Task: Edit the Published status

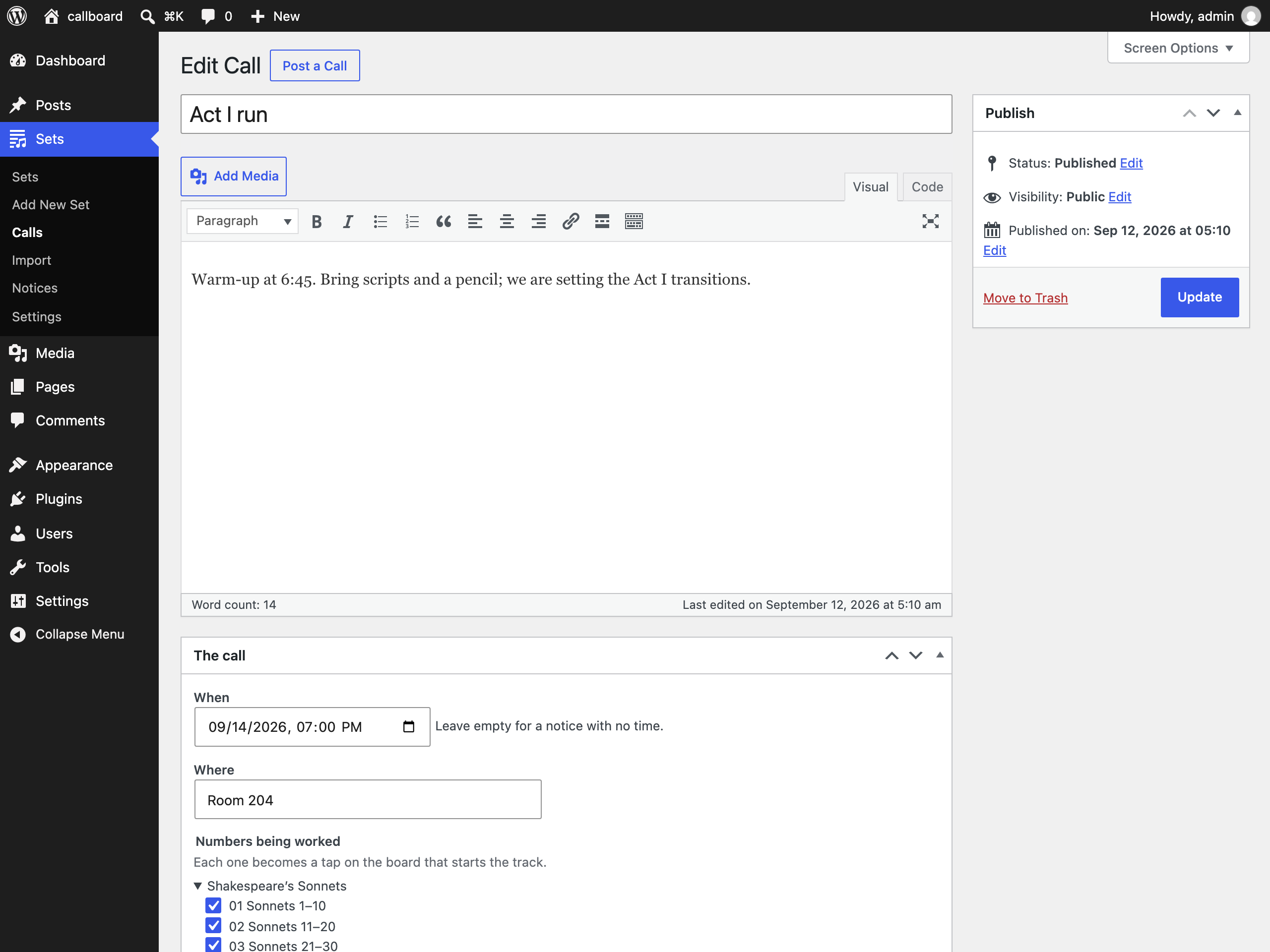Action: coord(1131,163)
